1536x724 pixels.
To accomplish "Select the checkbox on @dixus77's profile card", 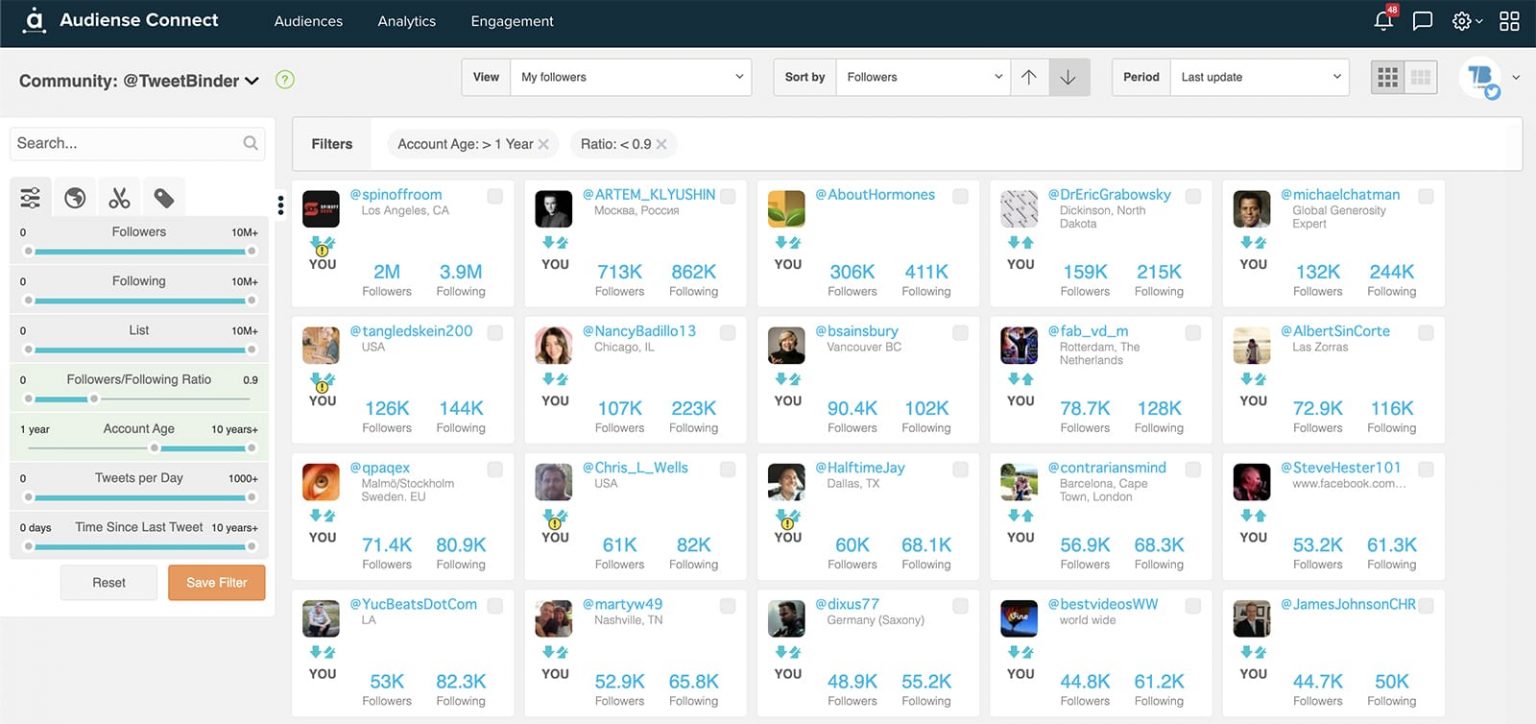I will [x=960, y=605].
